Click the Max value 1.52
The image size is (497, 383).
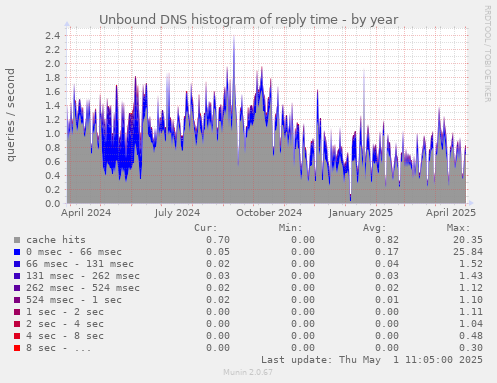pyautogui.click(x=471, y=264)
